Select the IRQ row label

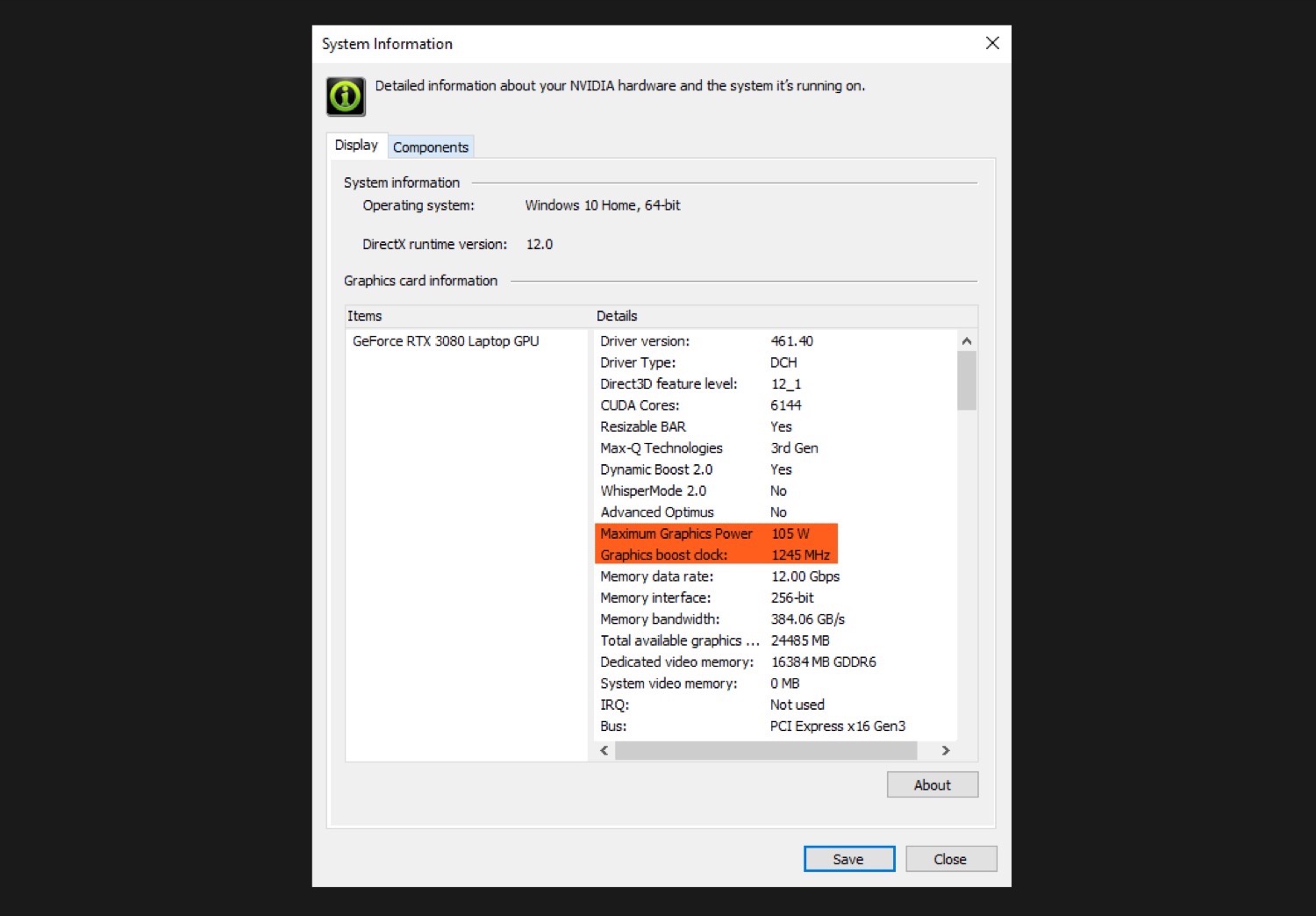pyautogui.click(x=615, y=705)
